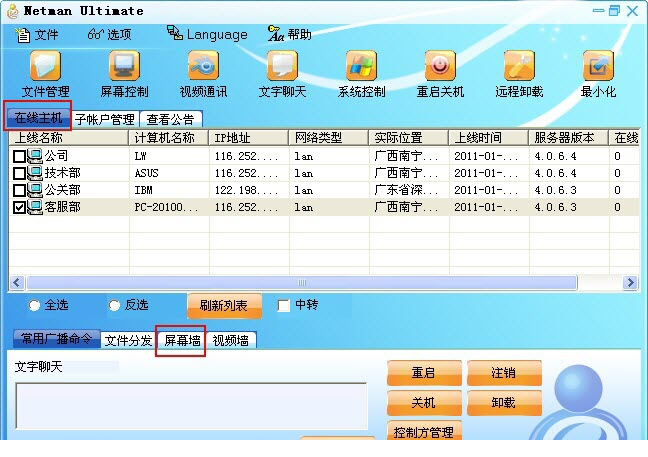The width and height of the screenshot is (648, 457).
Task: Click the 卸载 uninstall button
Action: pos(504,402)
